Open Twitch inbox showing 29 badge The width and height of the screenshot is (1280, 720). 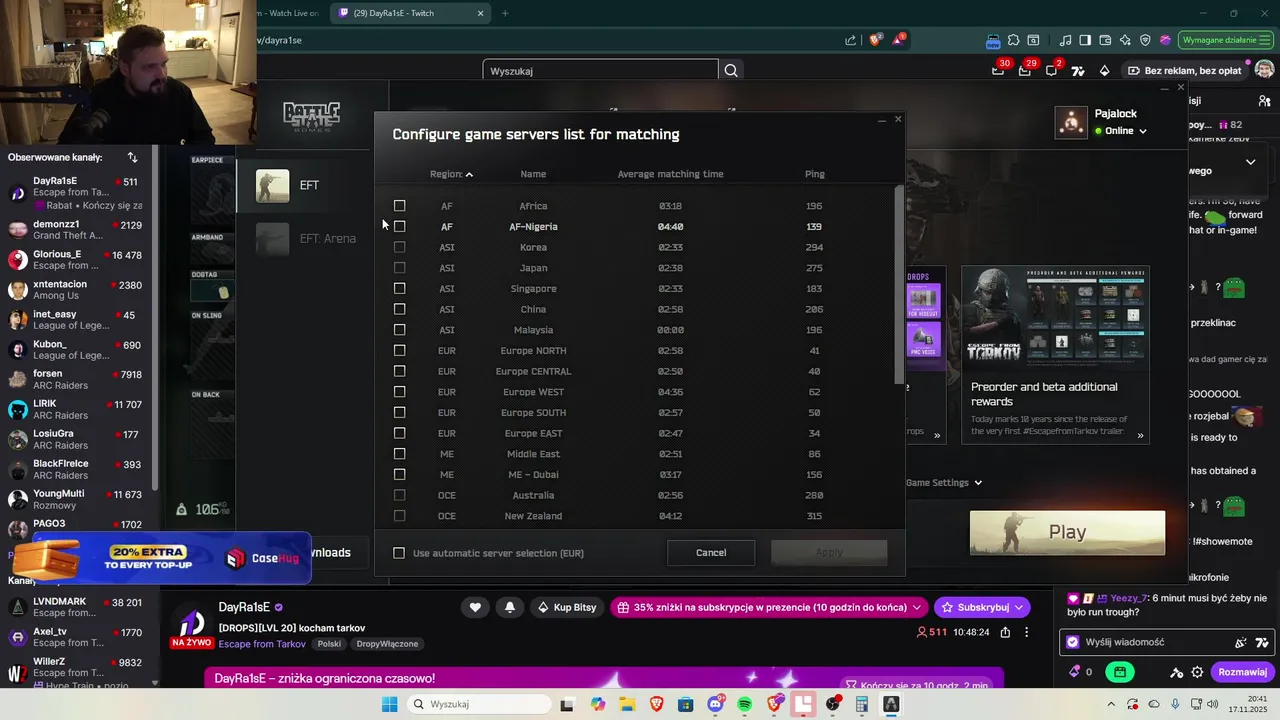(1025, 70)
